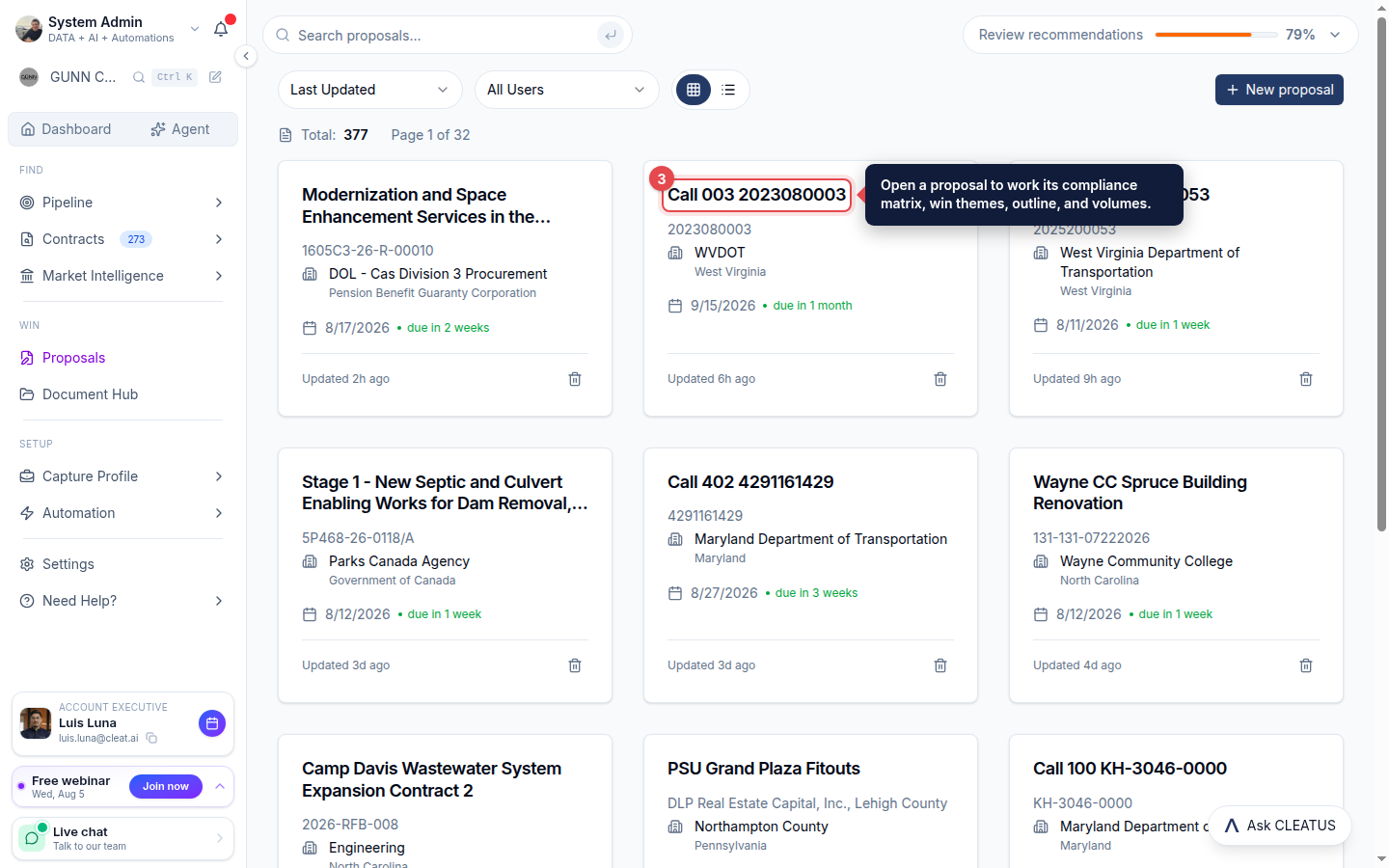Click the Live chat card arrow
Viewport: 1389px width, 868px height.
[x=219, y=838]
